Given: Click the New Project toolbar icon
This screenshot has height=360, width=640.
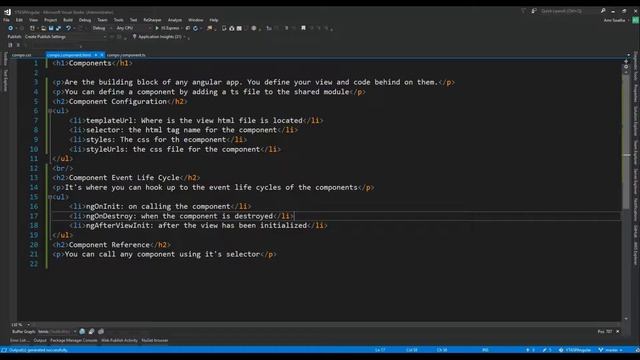Looking at the screenshot, I should [x=32, y=28].
